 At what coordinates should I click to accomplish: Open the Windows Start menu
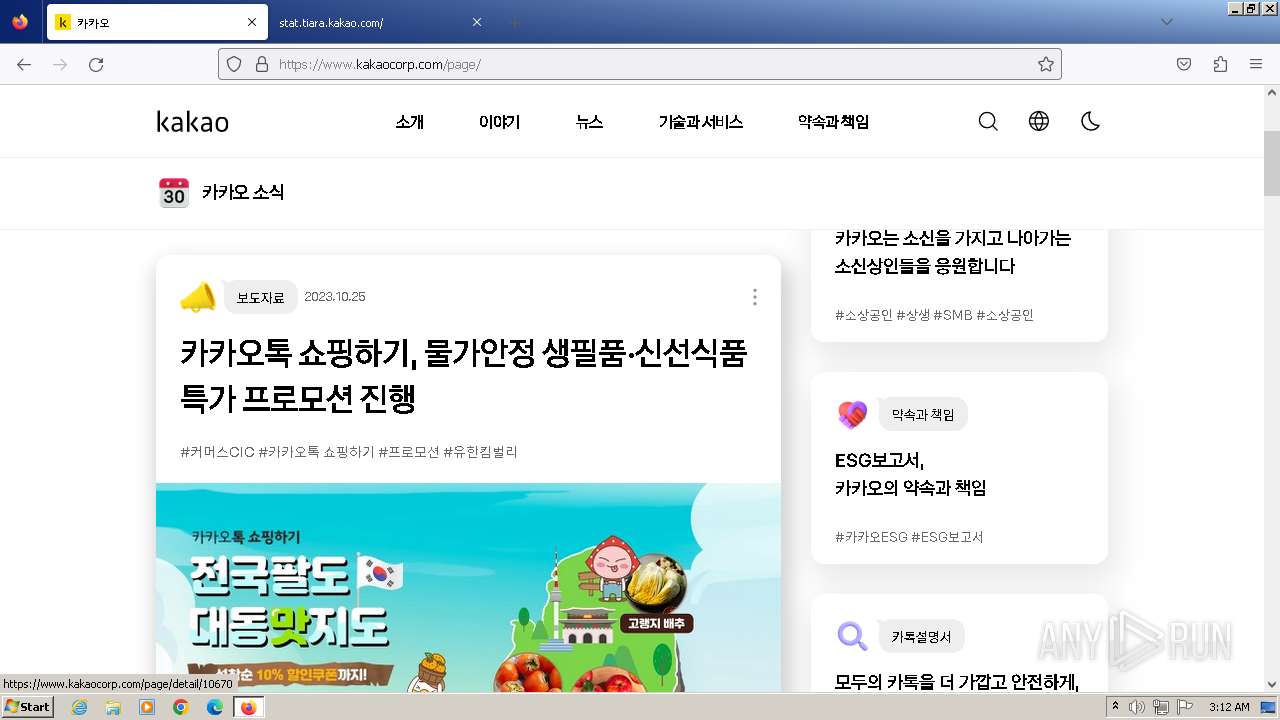click(x=27, y=707)
